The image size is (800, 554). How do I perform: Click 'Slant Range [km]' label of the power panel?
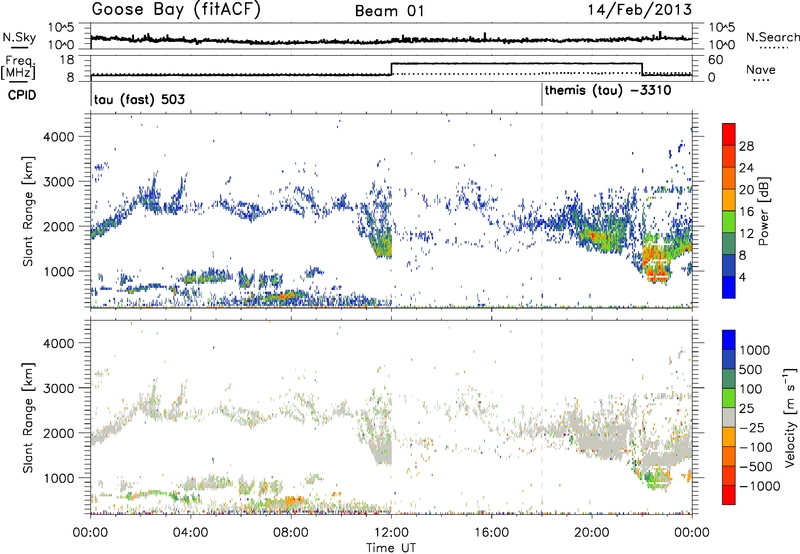[x=28, y=212]
